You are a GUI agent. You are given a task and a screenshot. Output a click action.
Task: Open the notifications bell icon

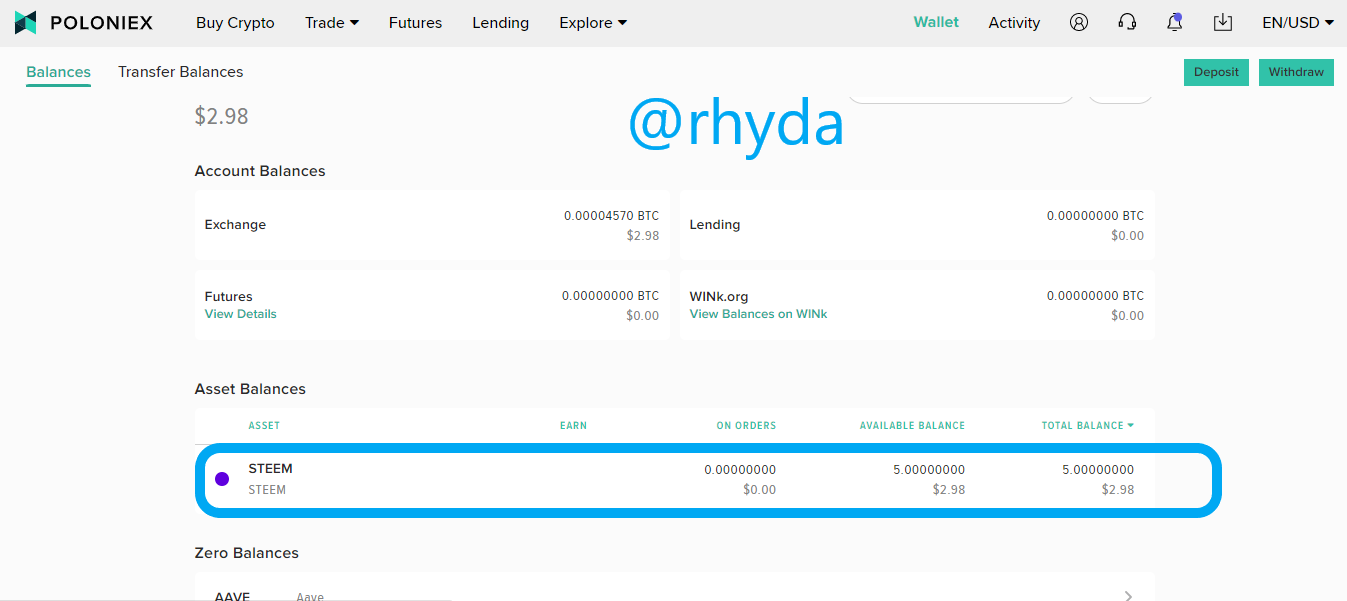[x=1175, y=22]
